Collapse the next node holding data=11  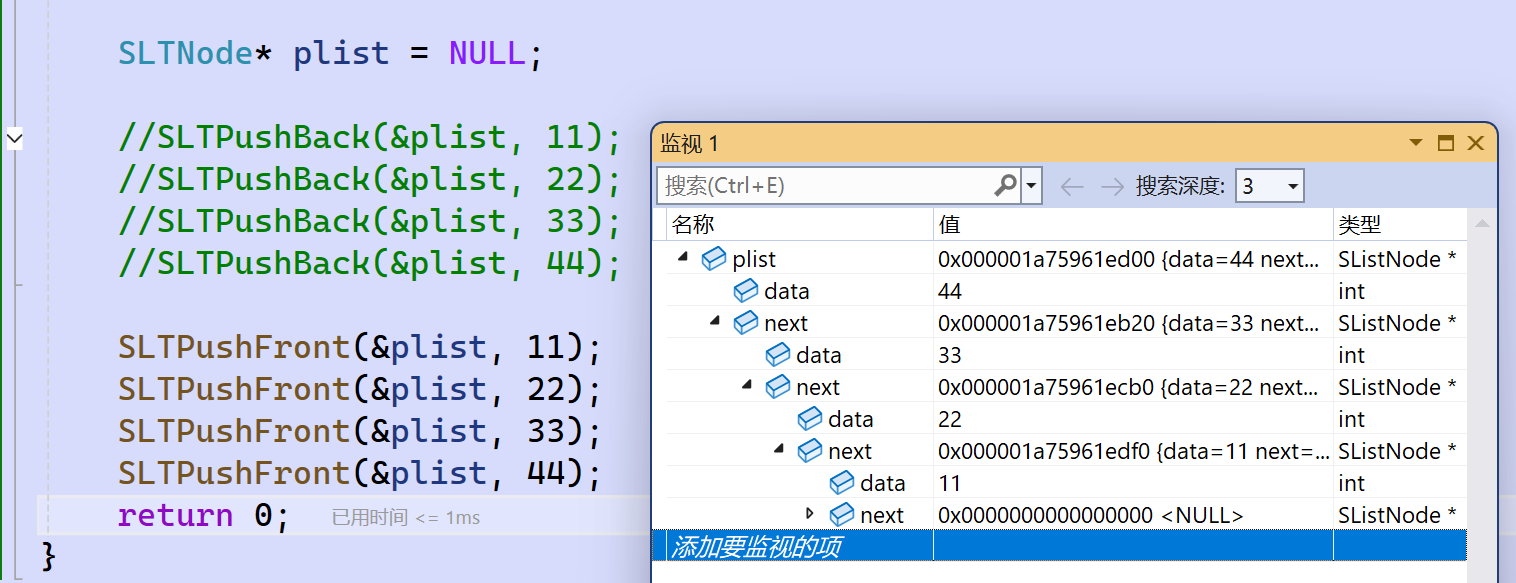pos(779,449)
